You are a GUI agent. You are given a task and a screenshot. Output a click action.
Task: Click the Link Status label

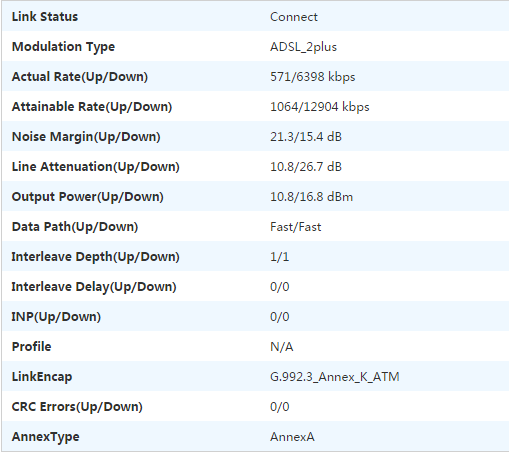[45, 17]
